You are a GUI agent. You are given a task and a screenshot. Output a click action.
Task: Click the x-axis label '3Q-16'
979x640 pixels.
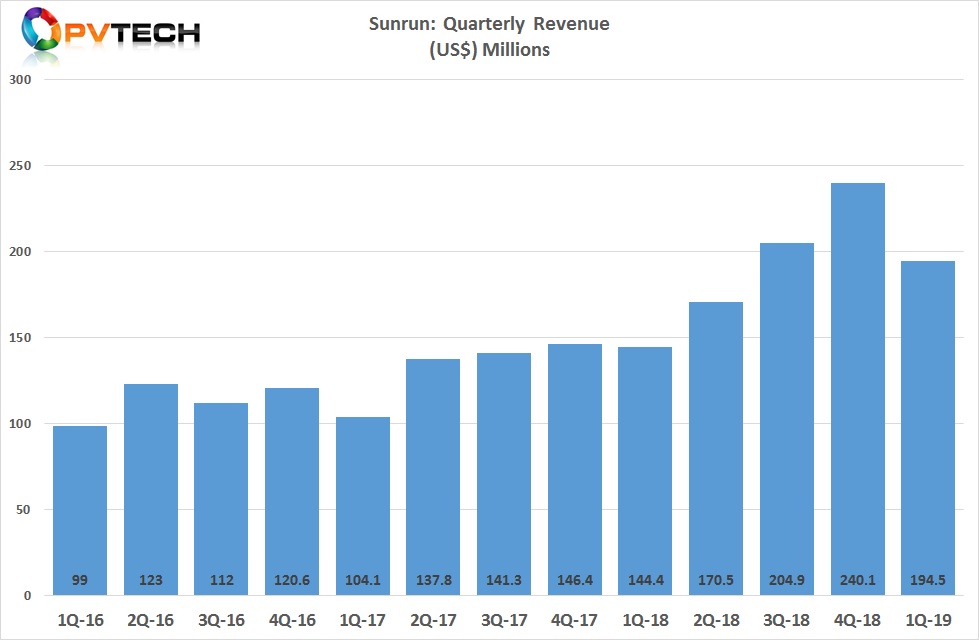coord(222,620)
